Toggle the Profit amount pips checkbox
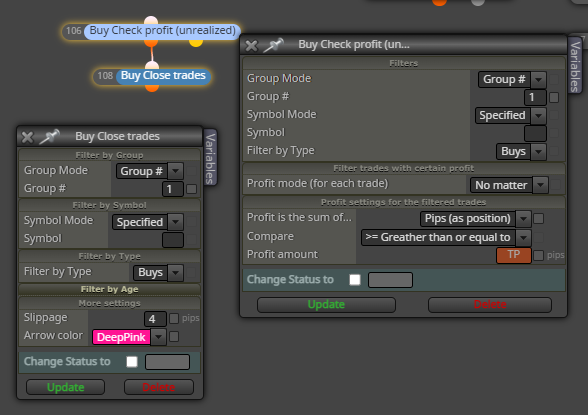Image resolution: width=588 pixels, height=415 pixels. [538, 255]
